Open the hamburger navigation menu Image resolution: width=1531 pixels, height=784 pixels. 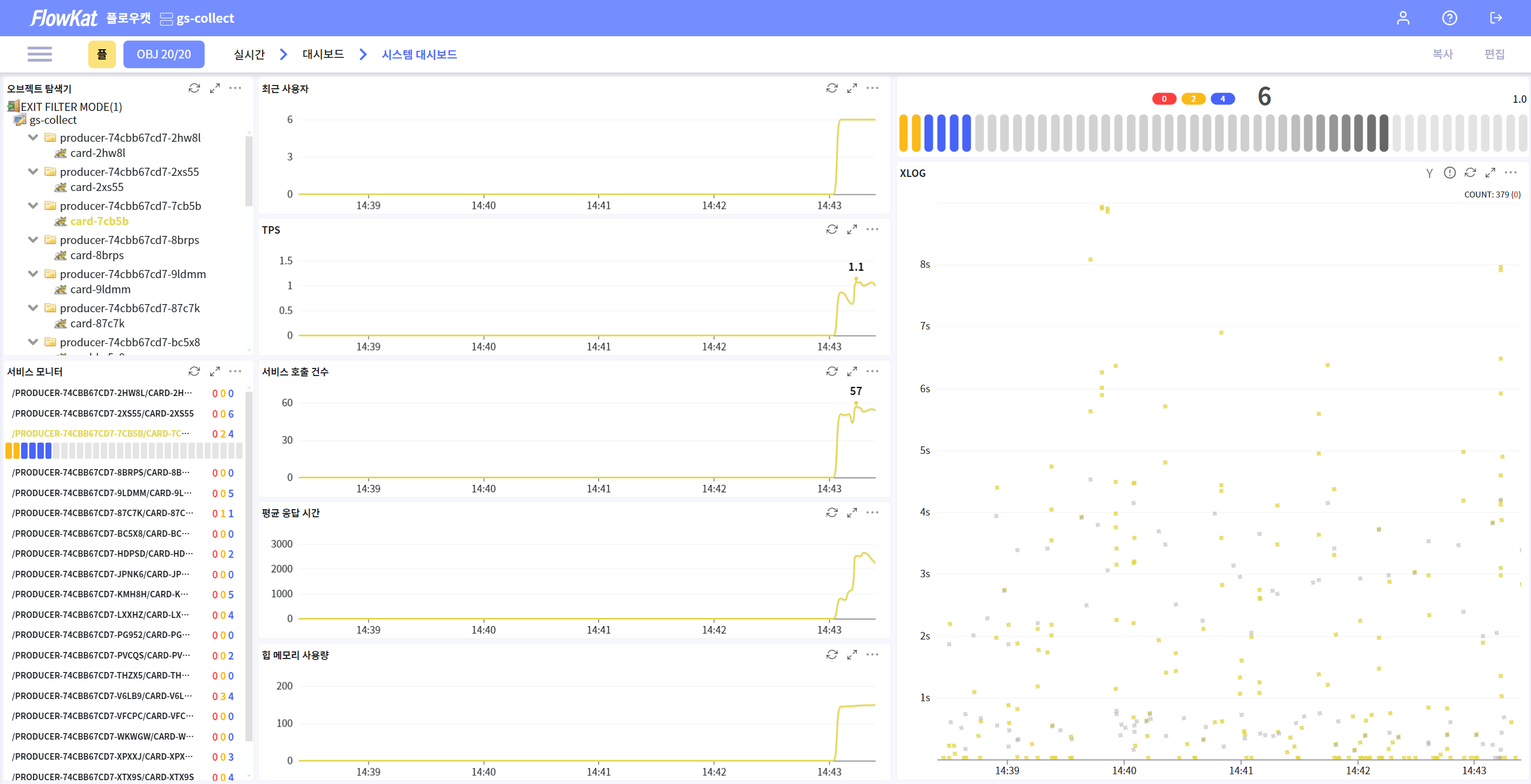pyautogui.click(x=39, y=54)
